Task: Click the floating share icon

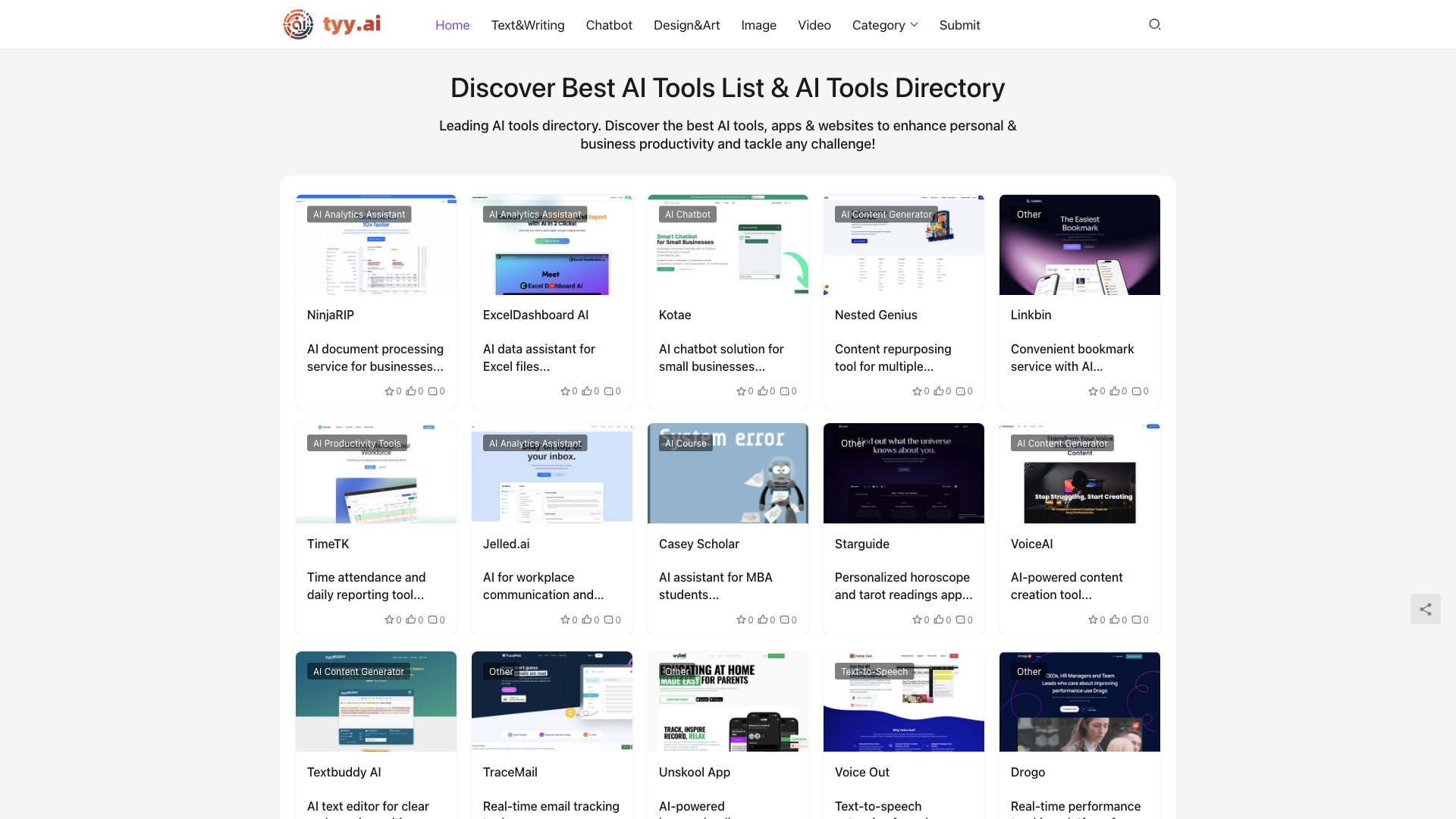Action: (x=1426, y=609)
